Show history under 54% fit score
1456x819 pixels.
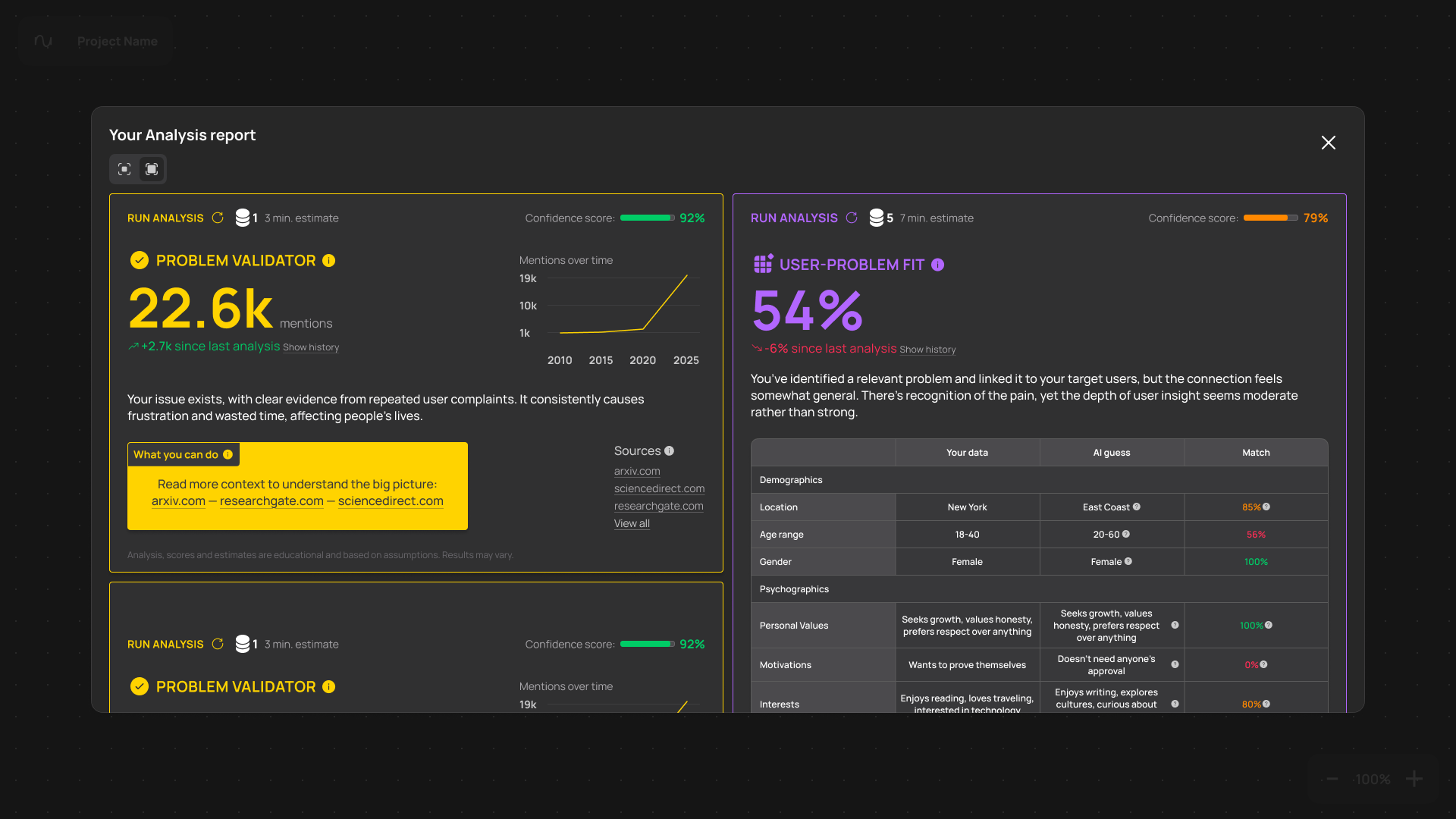[927, 350]
